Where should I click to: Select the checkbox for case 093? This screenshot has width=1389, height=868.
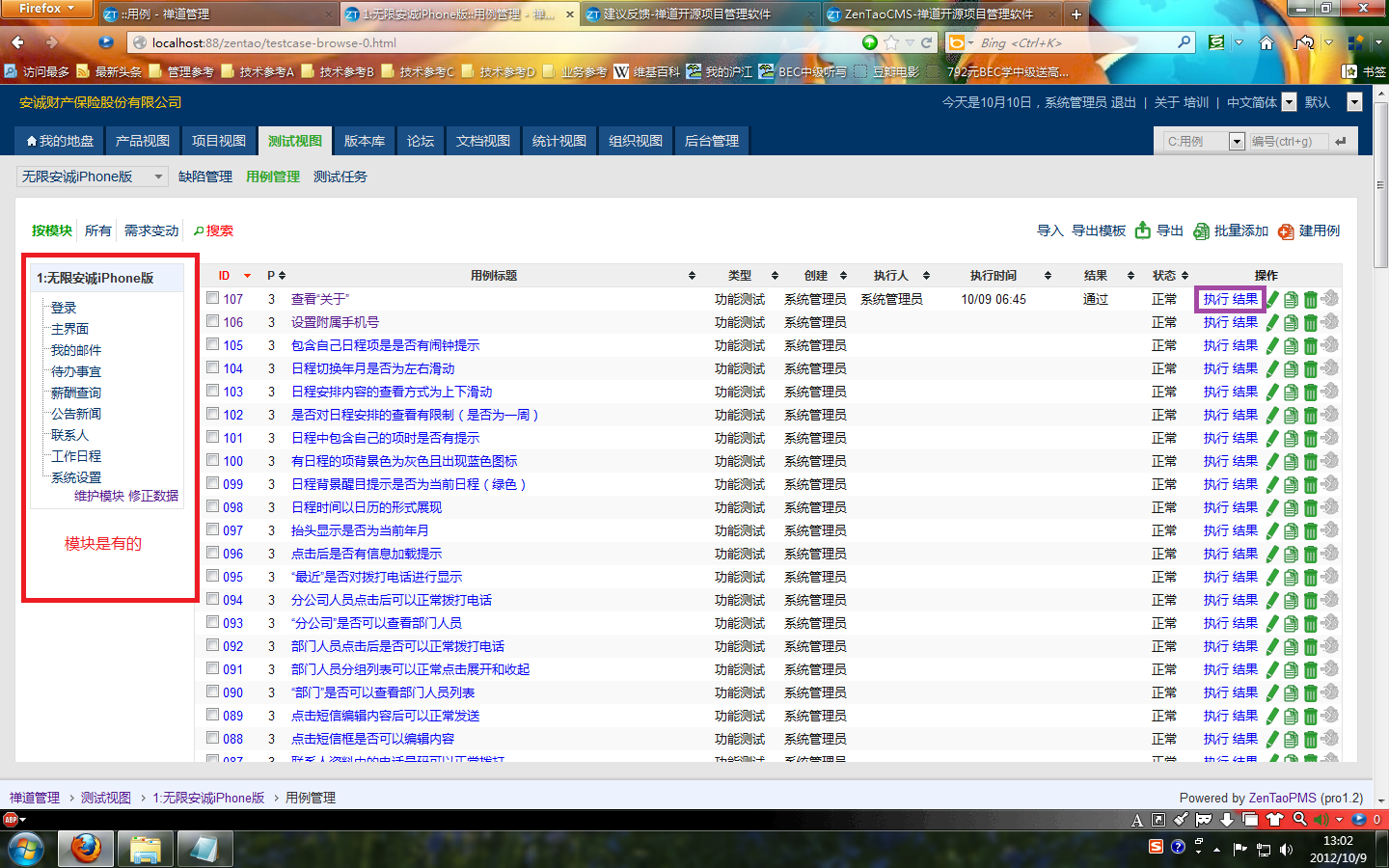(x=213, y=622)
